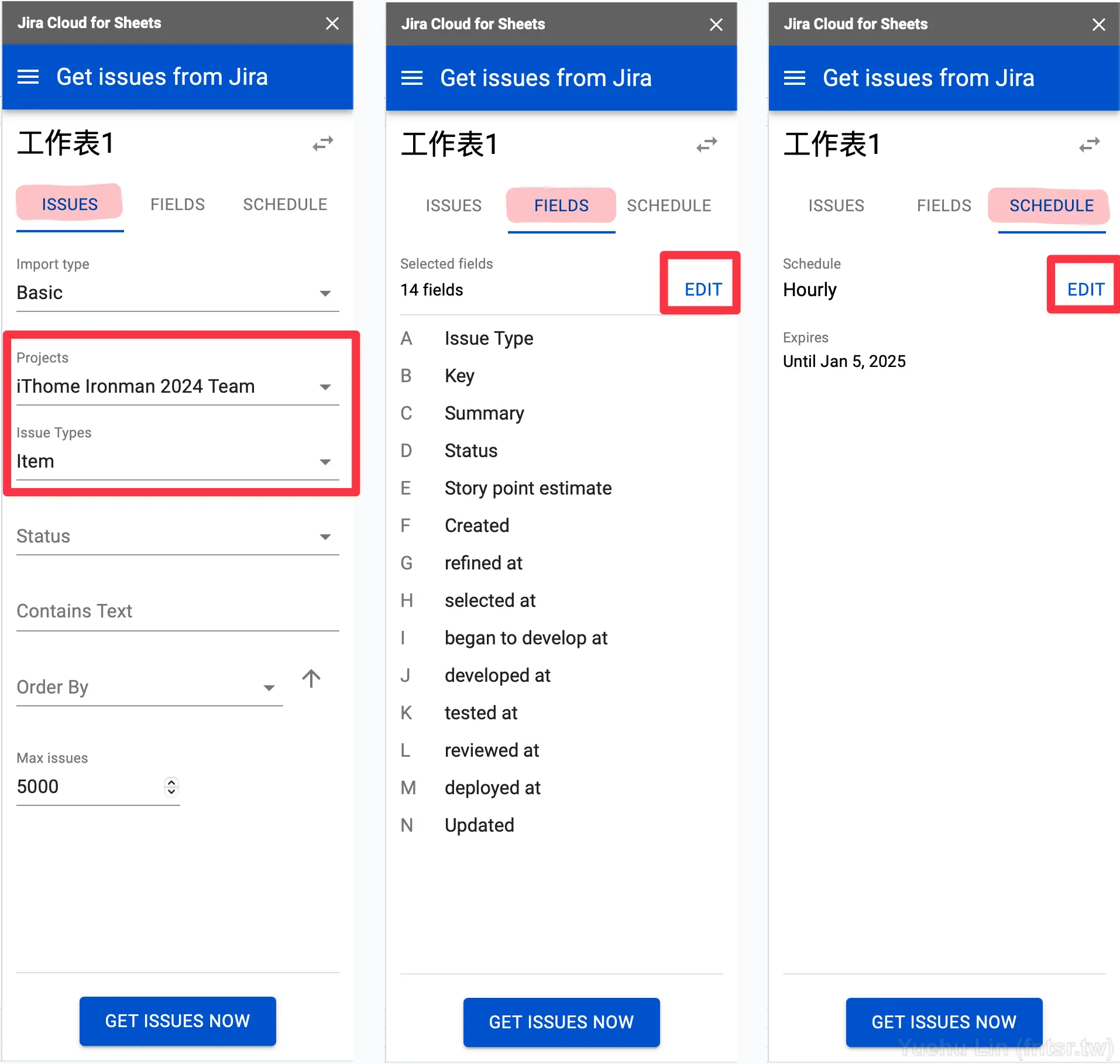This screenshot has height=1064, width=1120.
Task: Click GET ISSUES NOW in left panel
Action: [178, 1021]
